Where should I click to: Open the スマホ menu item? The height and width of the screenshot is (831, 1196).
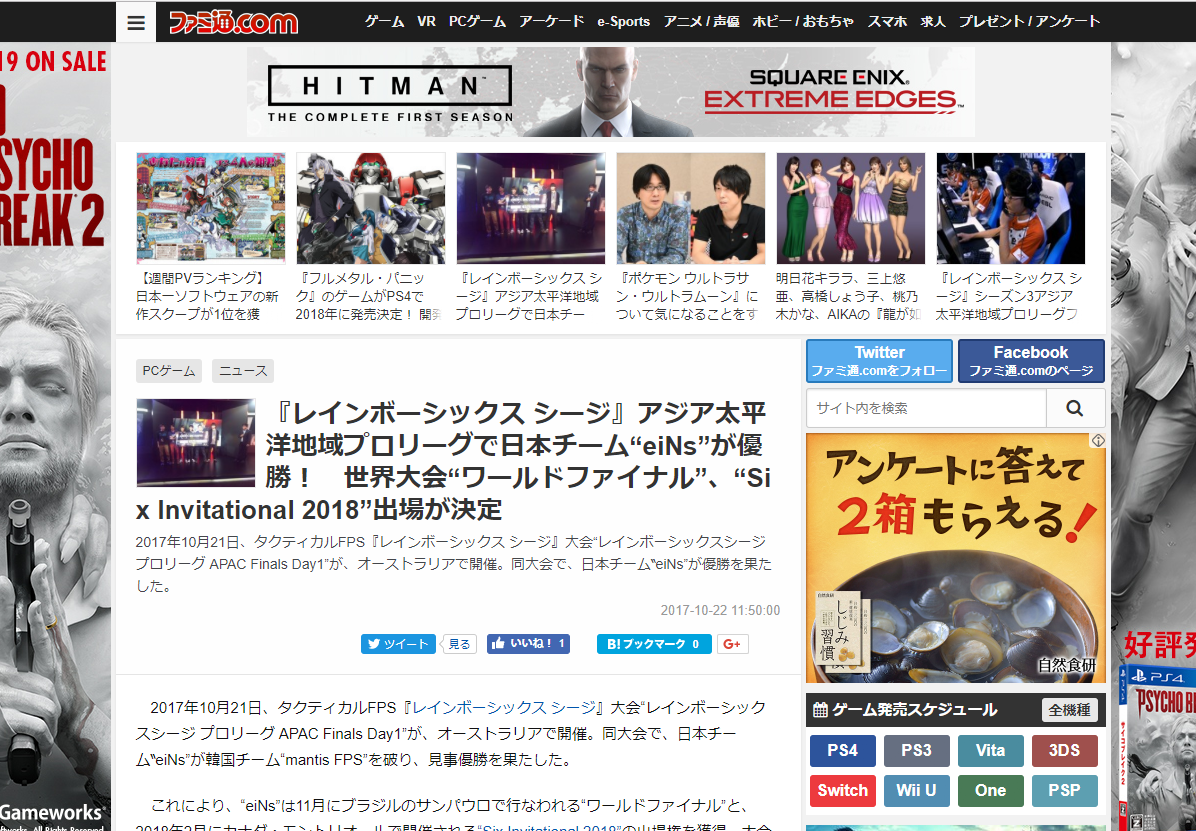887,21
